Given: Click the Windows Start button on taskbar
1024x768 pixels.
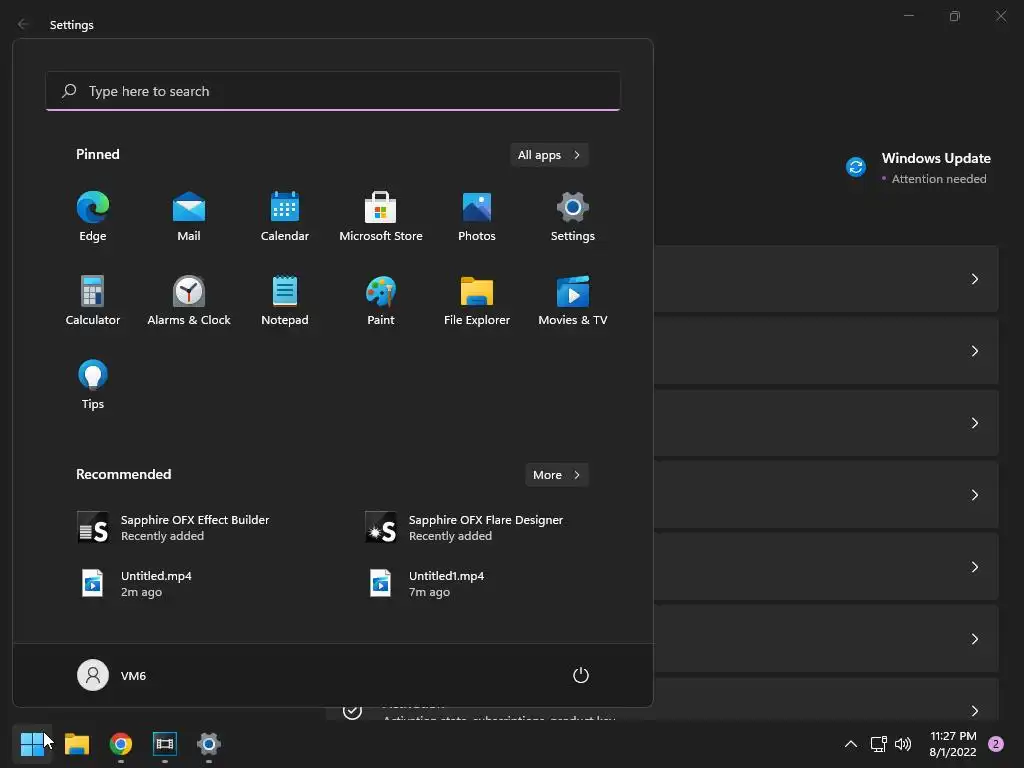Looking at the screenshot, I should (x=32, y=744).
